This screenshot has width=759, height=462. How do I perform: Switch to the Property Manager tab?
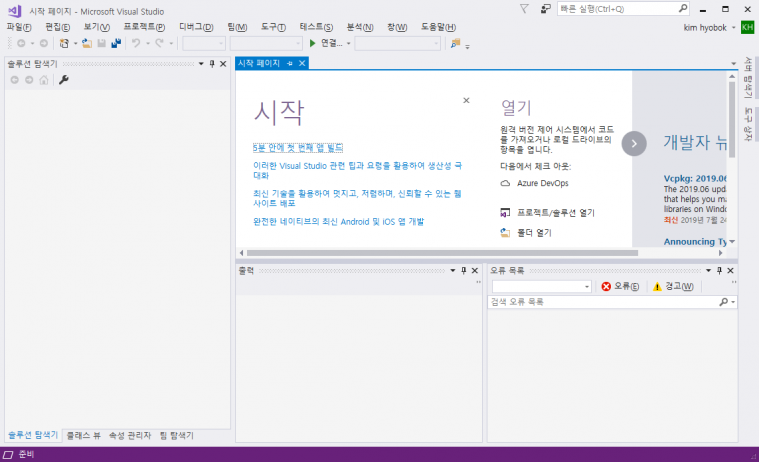pos(130,435)
